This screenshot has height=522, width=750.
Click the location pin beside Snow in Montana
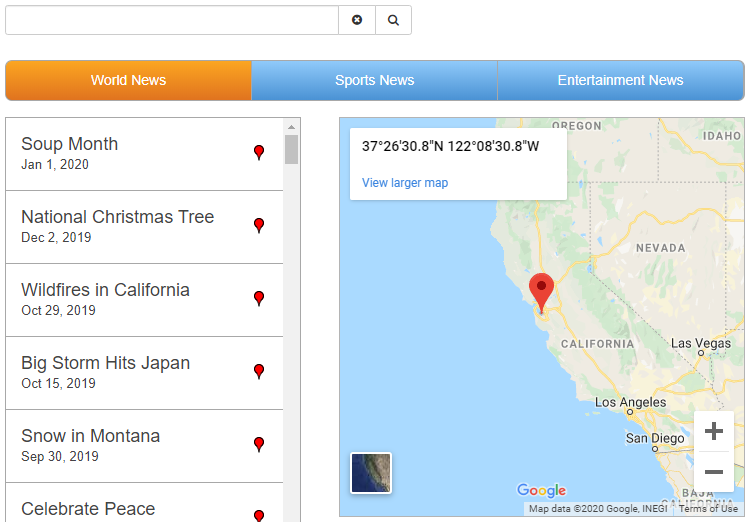point(259,444)
